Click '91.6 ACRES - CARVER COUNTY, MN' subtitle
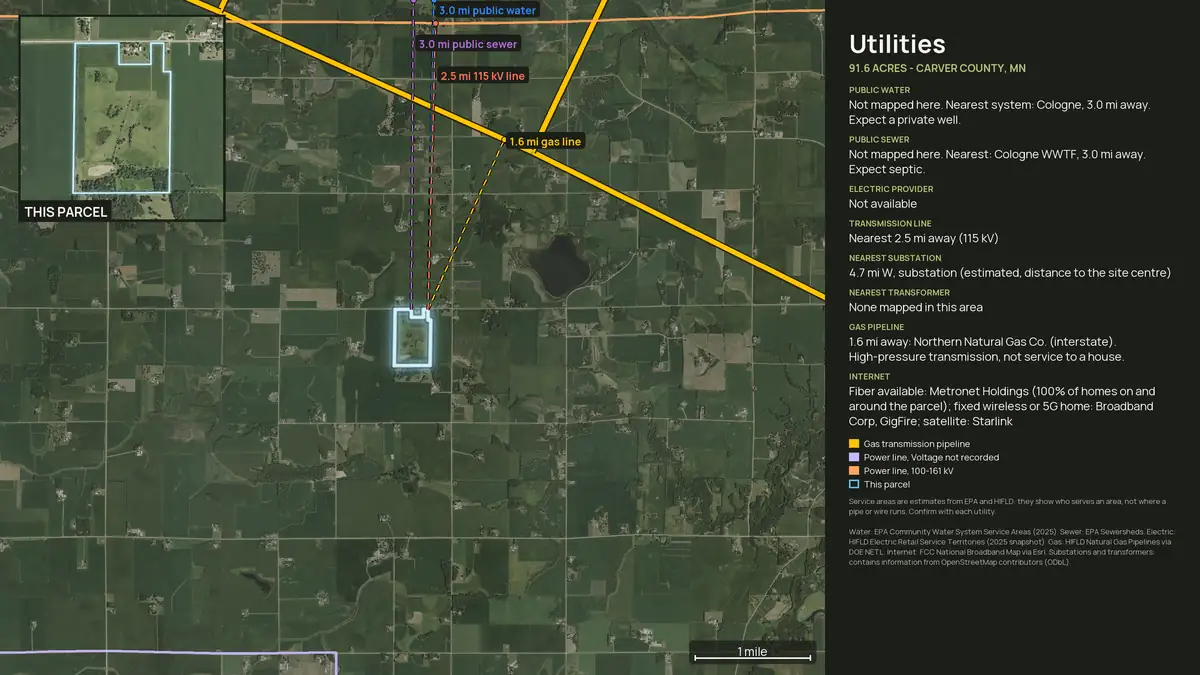 tap(937, 69)
